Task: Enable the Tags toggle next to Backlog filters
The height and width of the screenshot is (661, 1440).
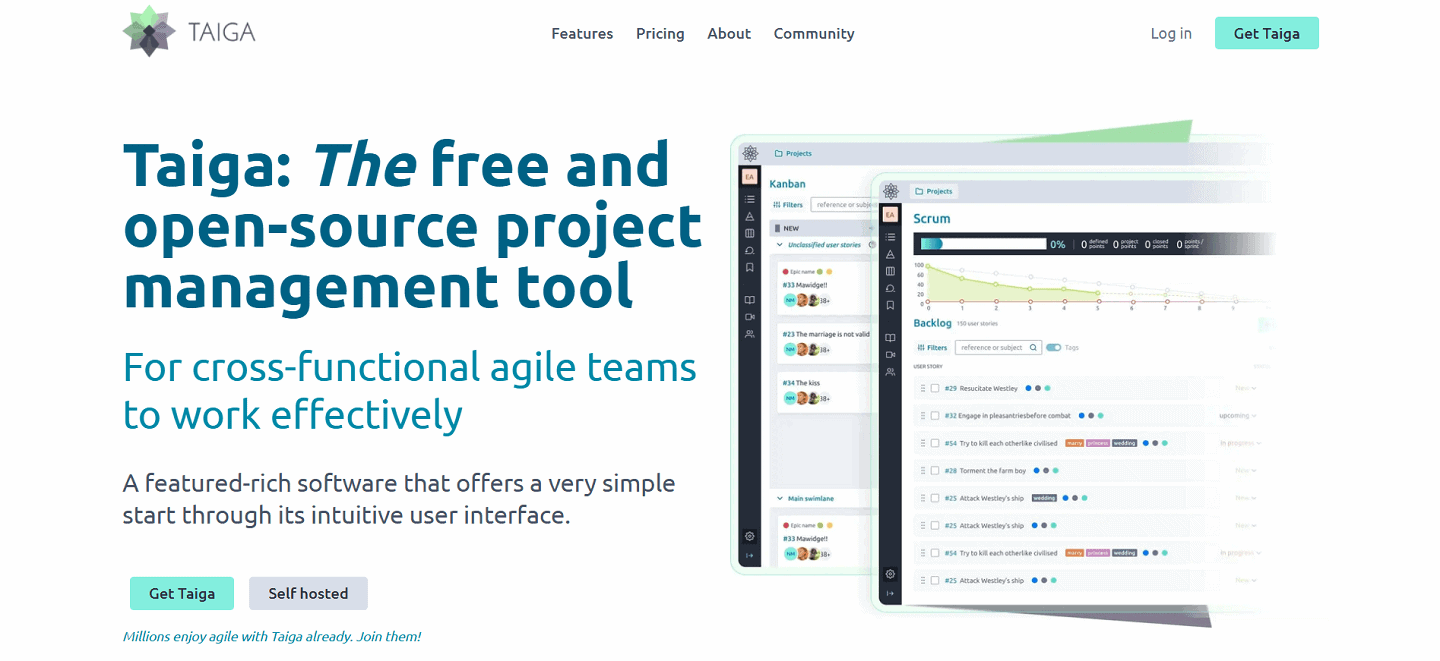Action: tap(1053, 347)
